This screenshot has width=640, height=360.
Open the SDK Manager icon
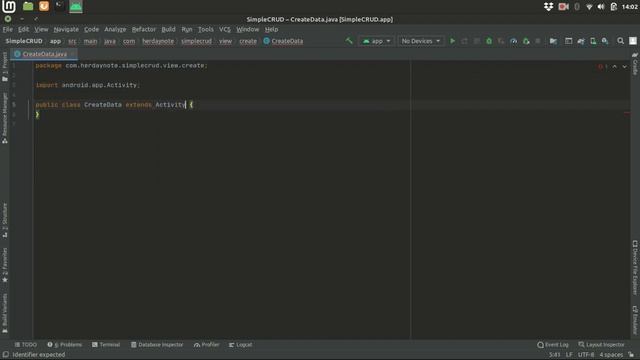[605, 41]
